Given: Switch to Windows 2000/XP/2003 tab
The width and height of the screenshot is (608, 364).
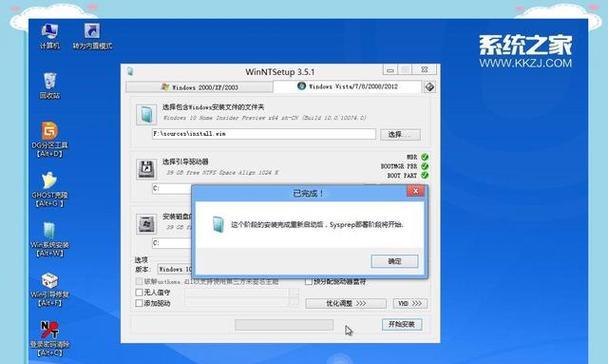Looking at the screenshot, I should point(199,87).
